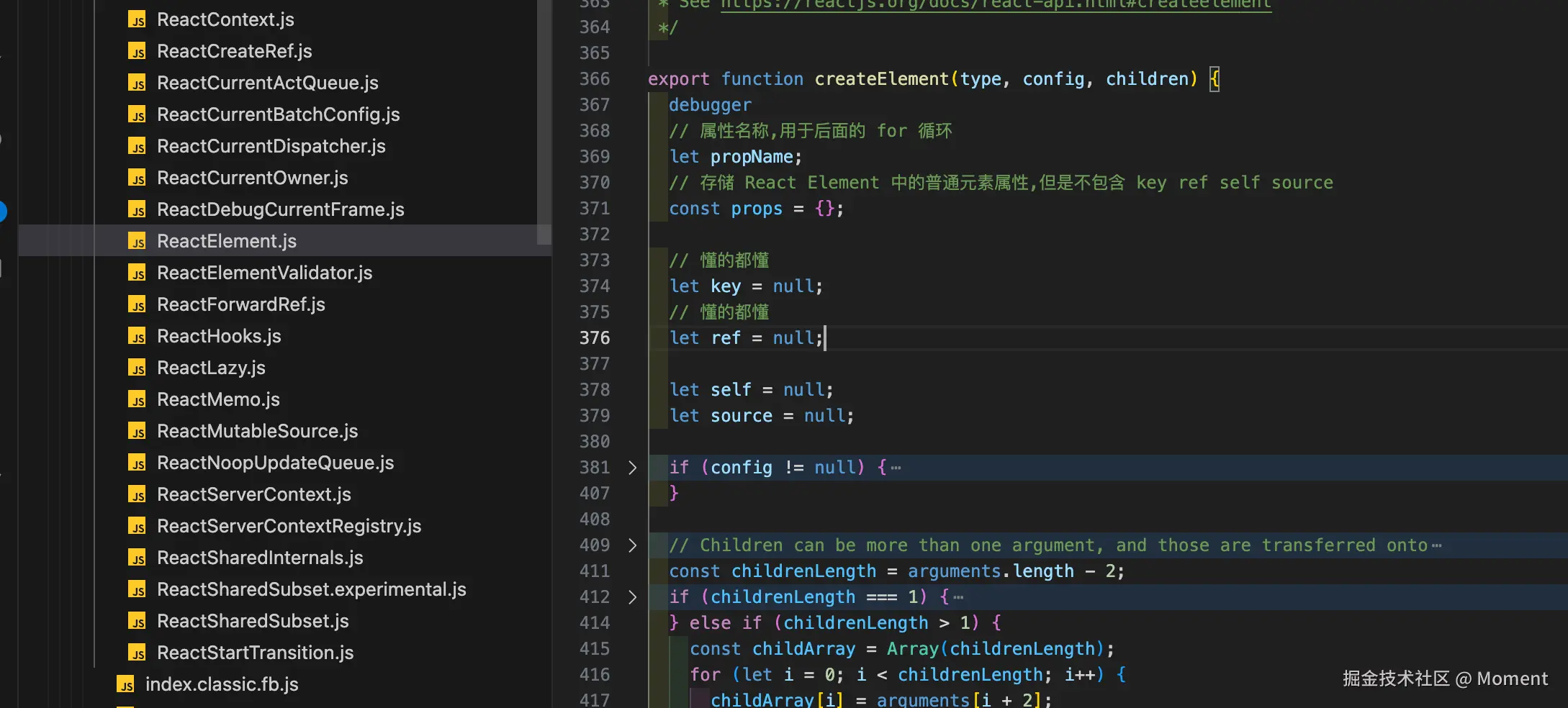The width and height of the screenshot is (1568, 708).
Task: Click the JS icon beside ReactDebugCurrentFrame.js
Action: click(x=137, y=209)
